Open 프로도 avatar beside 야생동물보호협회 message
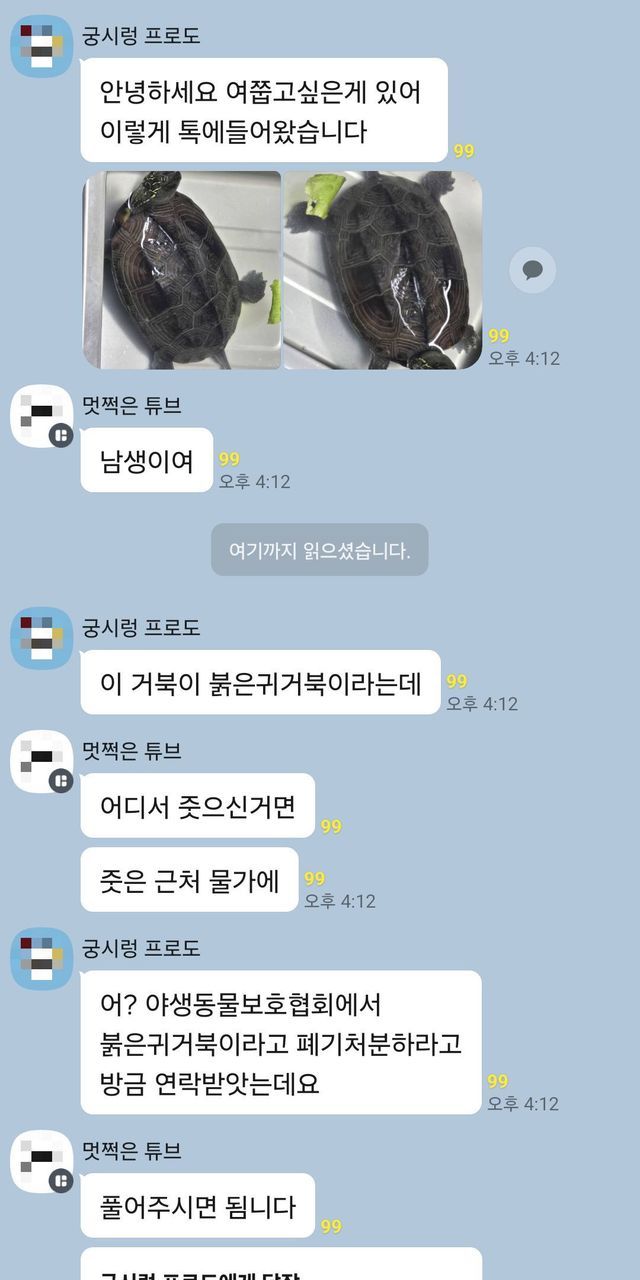 (x=42, y=958)
